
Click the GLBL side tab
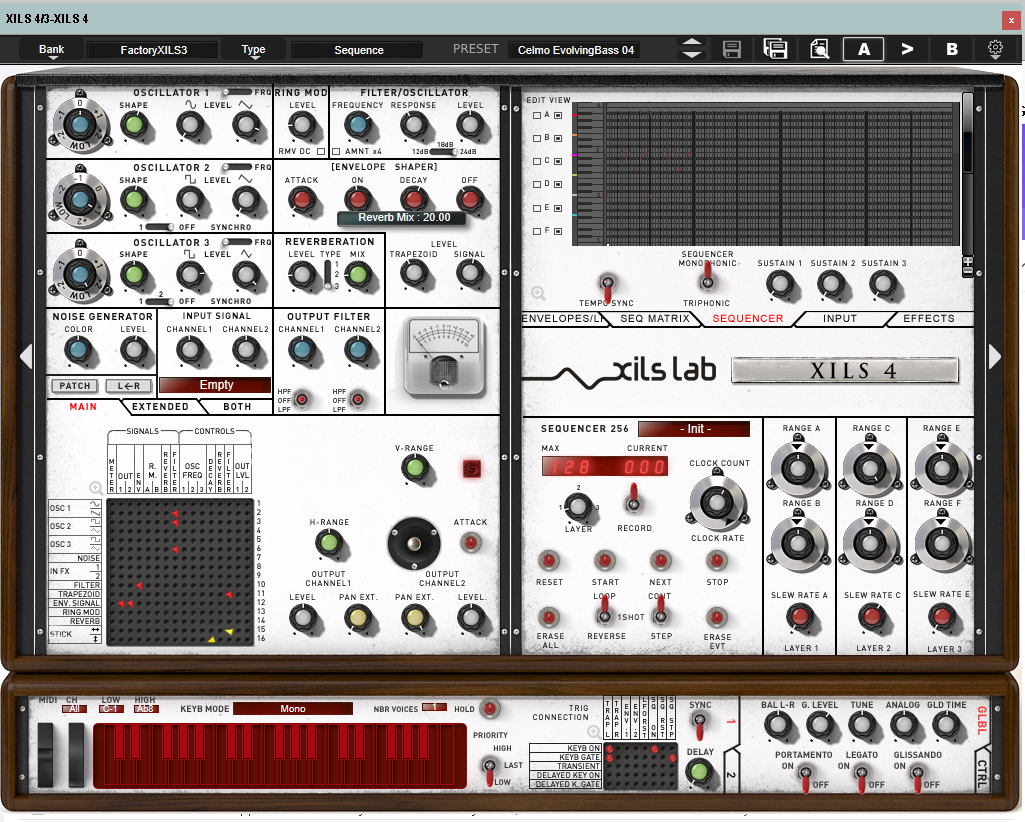point(982,720)
